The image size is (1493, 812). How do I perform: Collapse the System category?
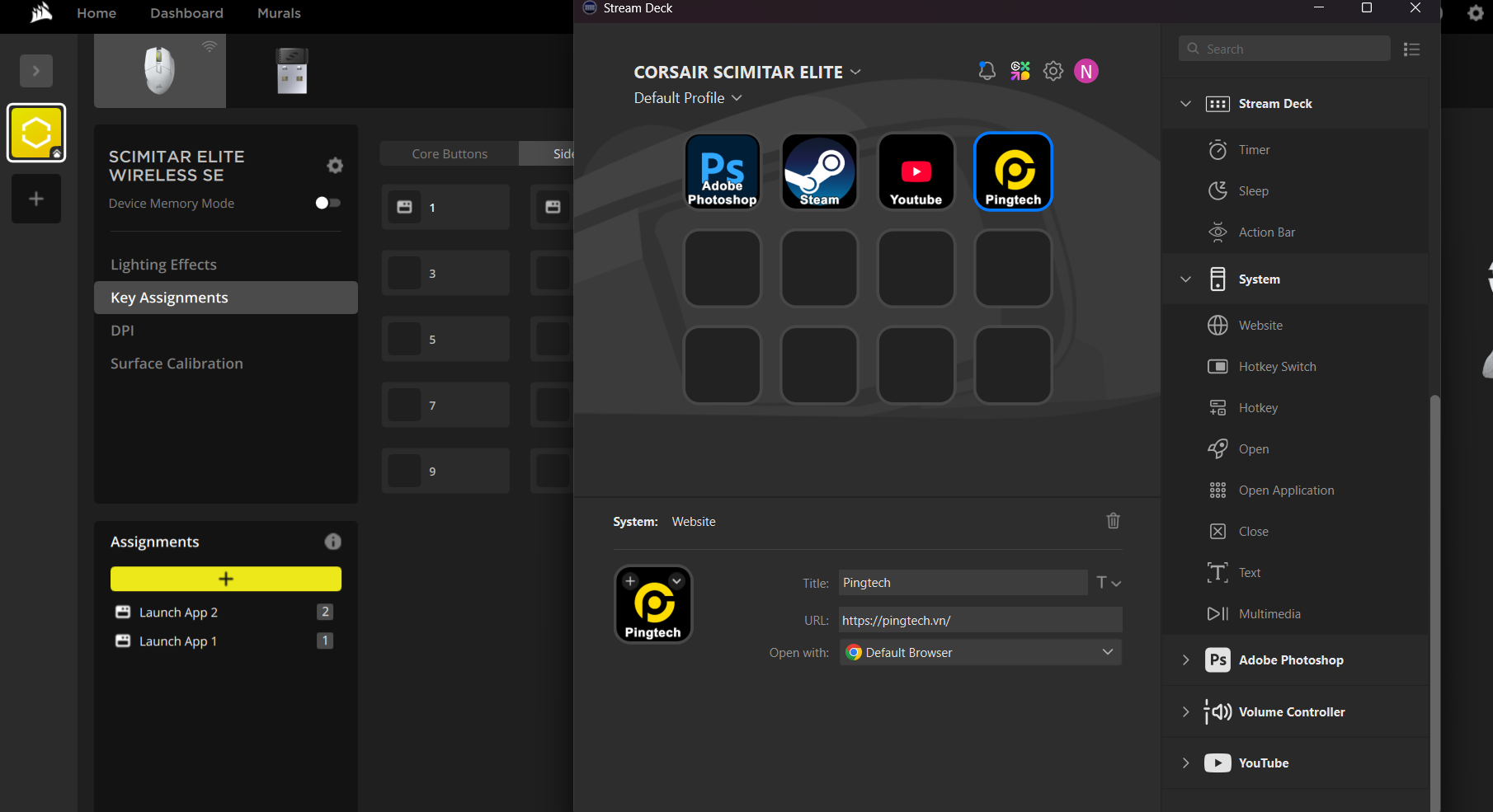point(1185,279)
